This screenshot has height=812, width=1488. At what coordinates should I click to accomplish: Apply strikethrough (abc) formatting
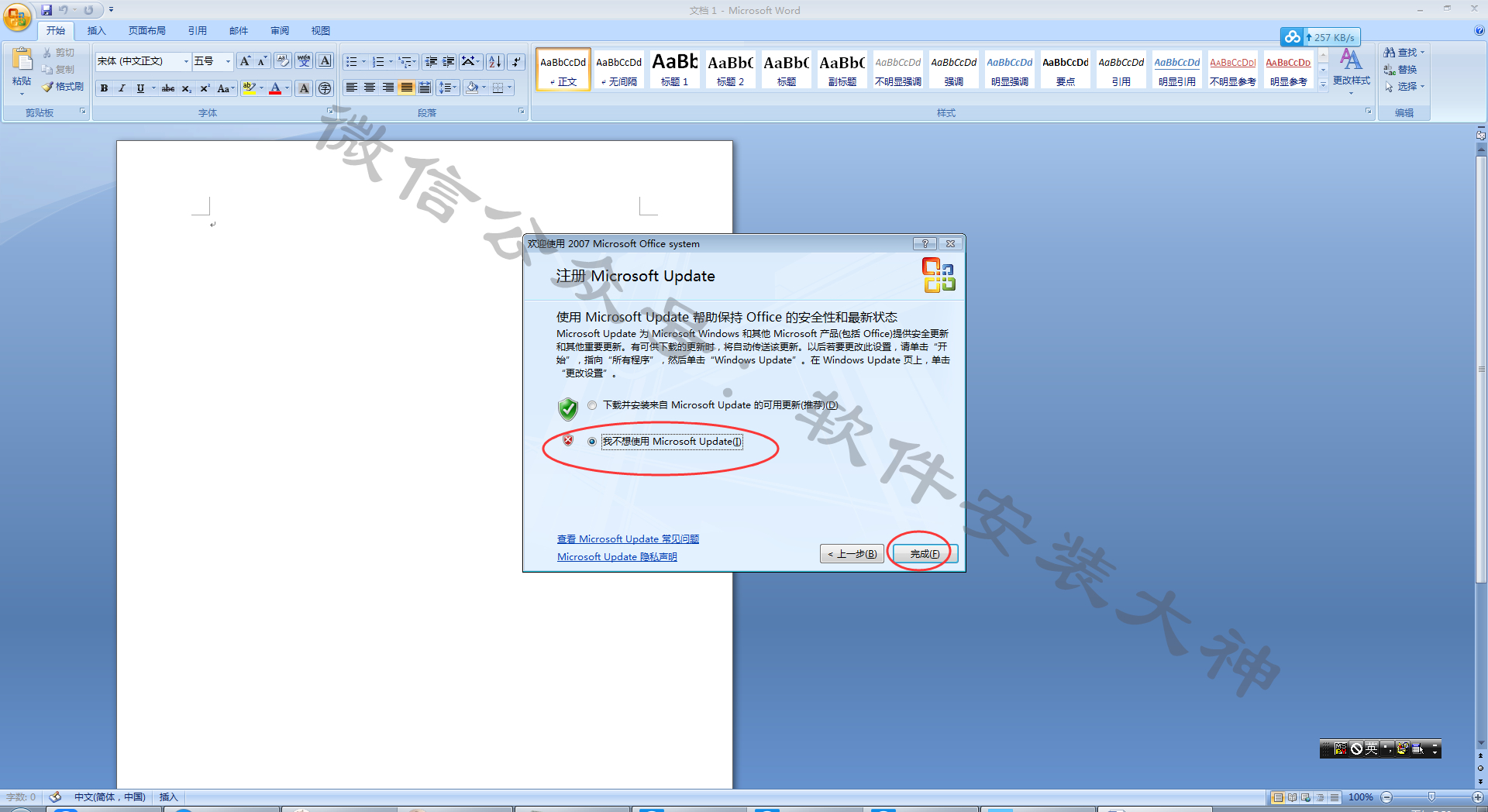[168, 88]
